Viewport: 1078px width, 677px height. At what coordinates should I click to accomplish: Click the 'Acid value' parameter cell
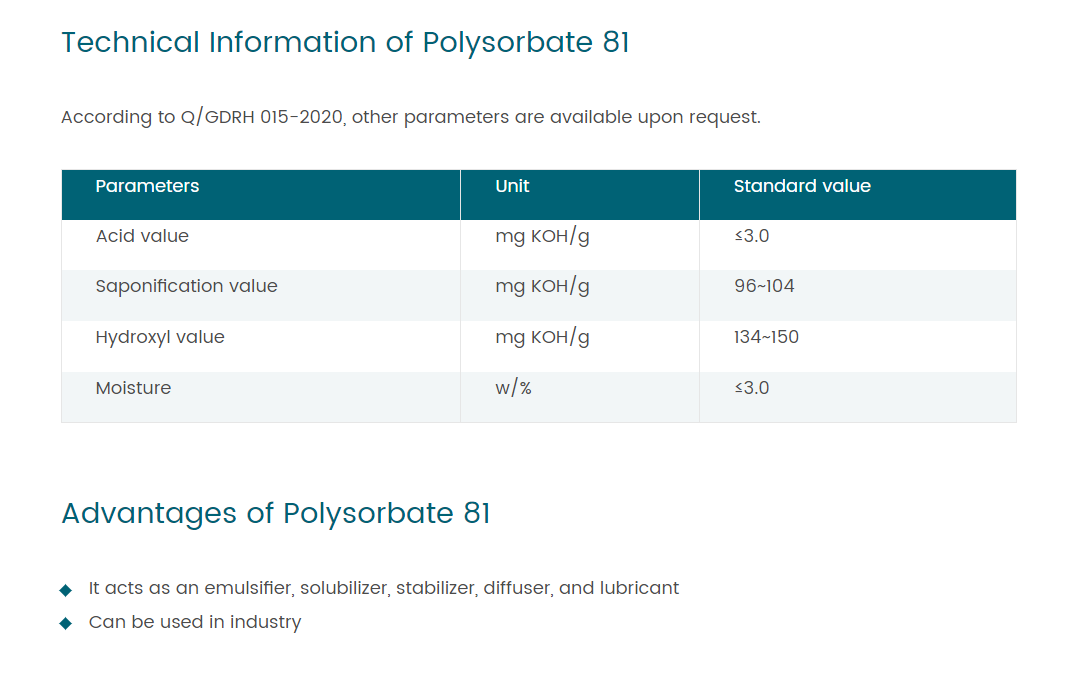[x=142, y=236]
